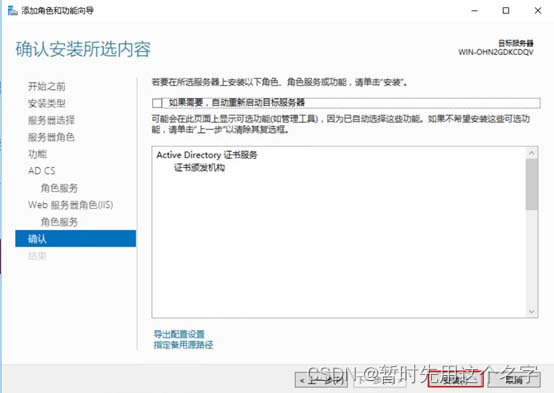Click scroll up arrow in the roles list
The height and width of the screenshot is (393, 554).
[531, 153]
